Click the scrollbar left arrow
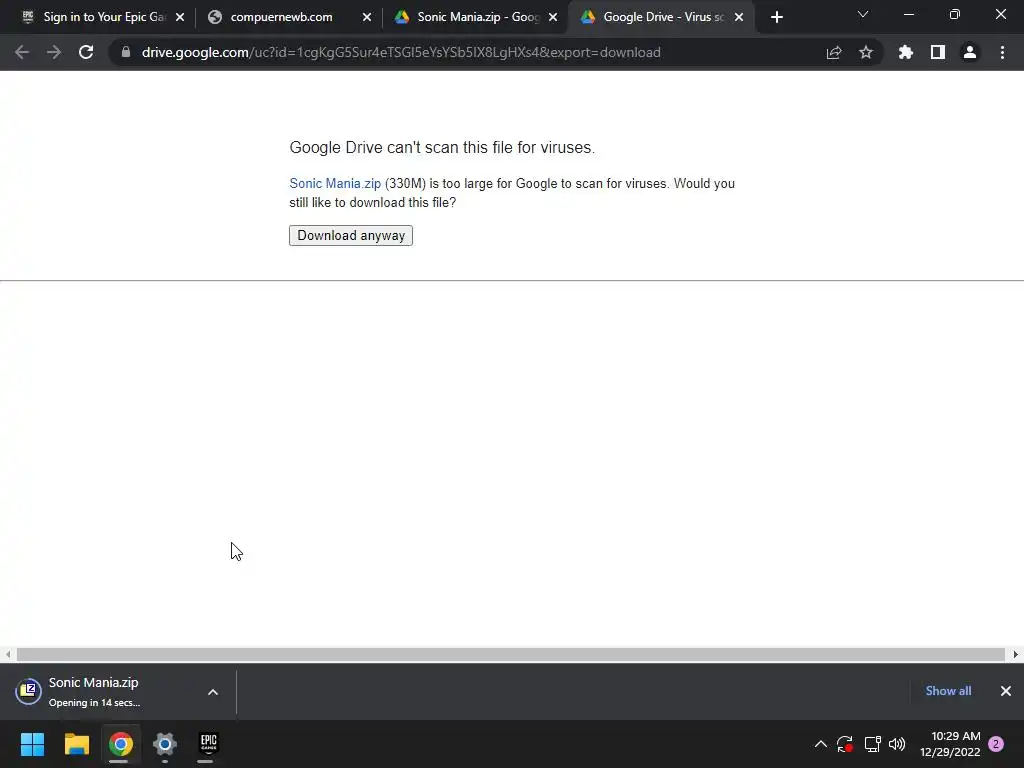 pos(8,654)
